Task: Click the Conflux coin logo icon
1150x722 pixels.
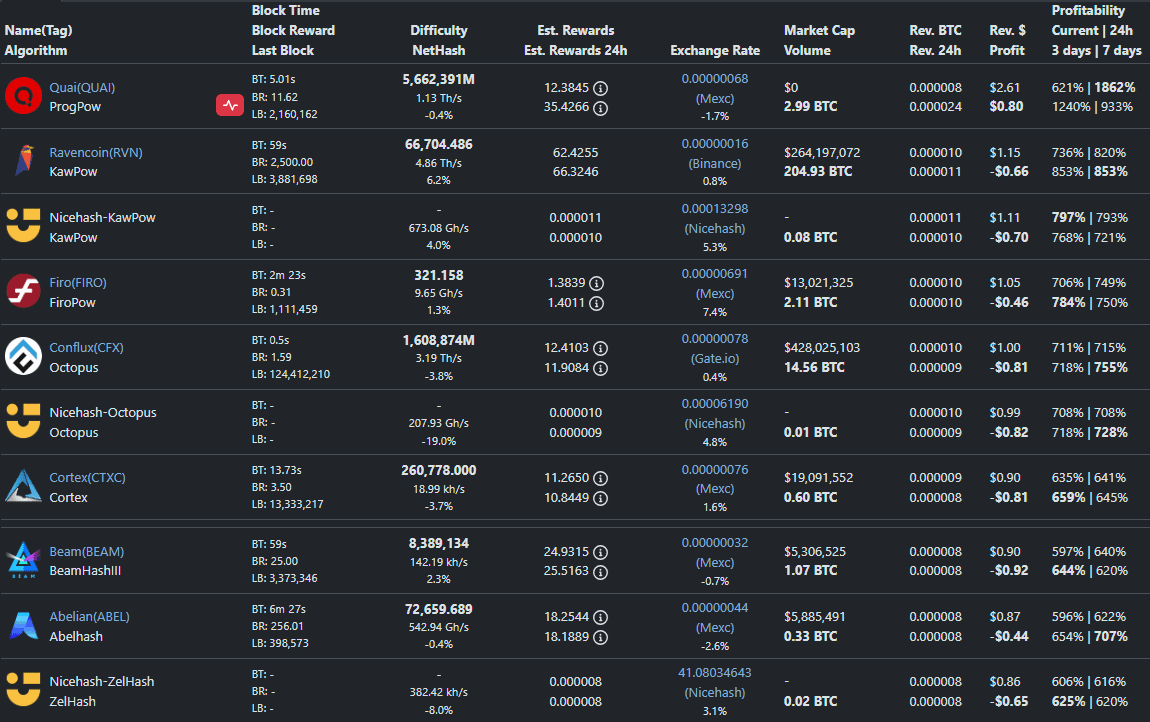Action: point(22,357)
